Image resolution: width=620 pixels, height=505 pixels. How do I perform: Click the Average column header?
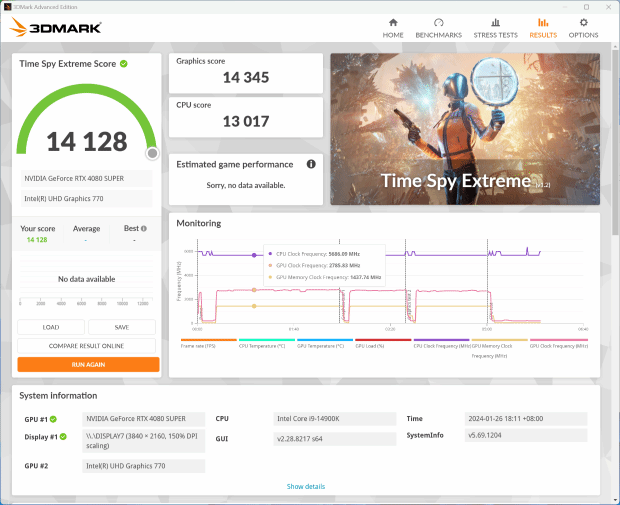click(86, 229)
